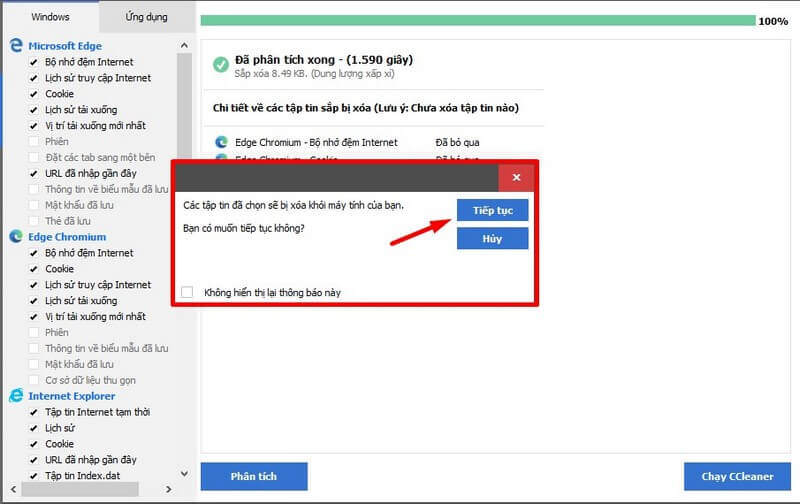
Task: Enable 'Không hiển thị lại thông báo này' checkbox
Action: pyautogui.click(x=188, y=292)
